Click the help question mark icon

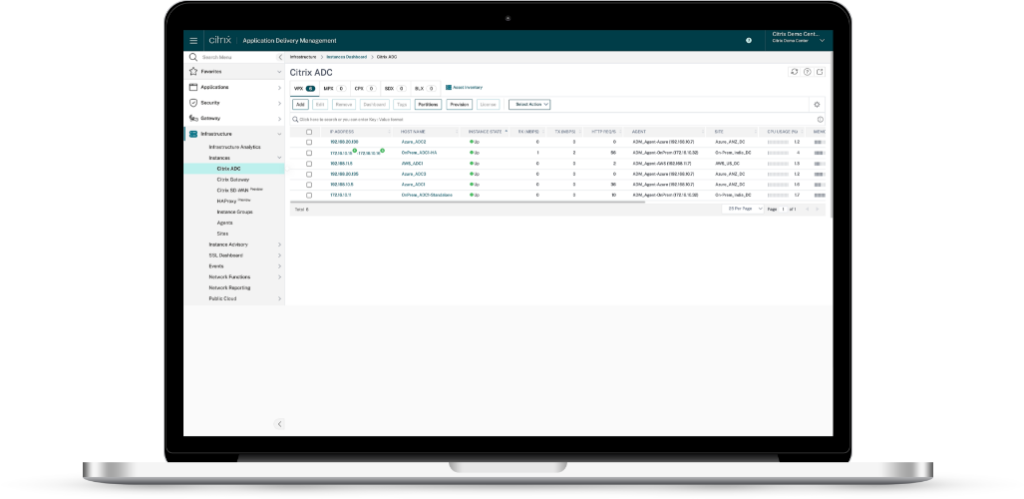coord(749,40)
